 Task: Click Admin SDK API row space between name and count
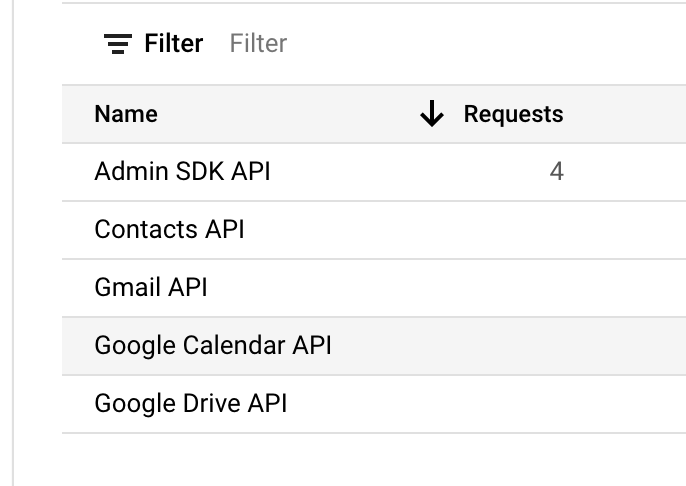[407, 171]
